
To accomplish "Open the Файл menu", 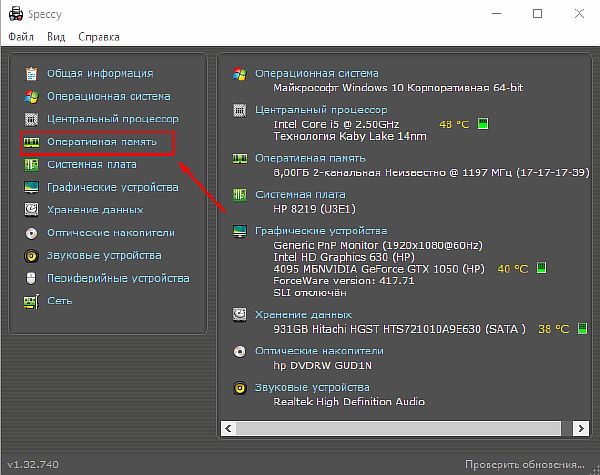I will pos(21,37).
